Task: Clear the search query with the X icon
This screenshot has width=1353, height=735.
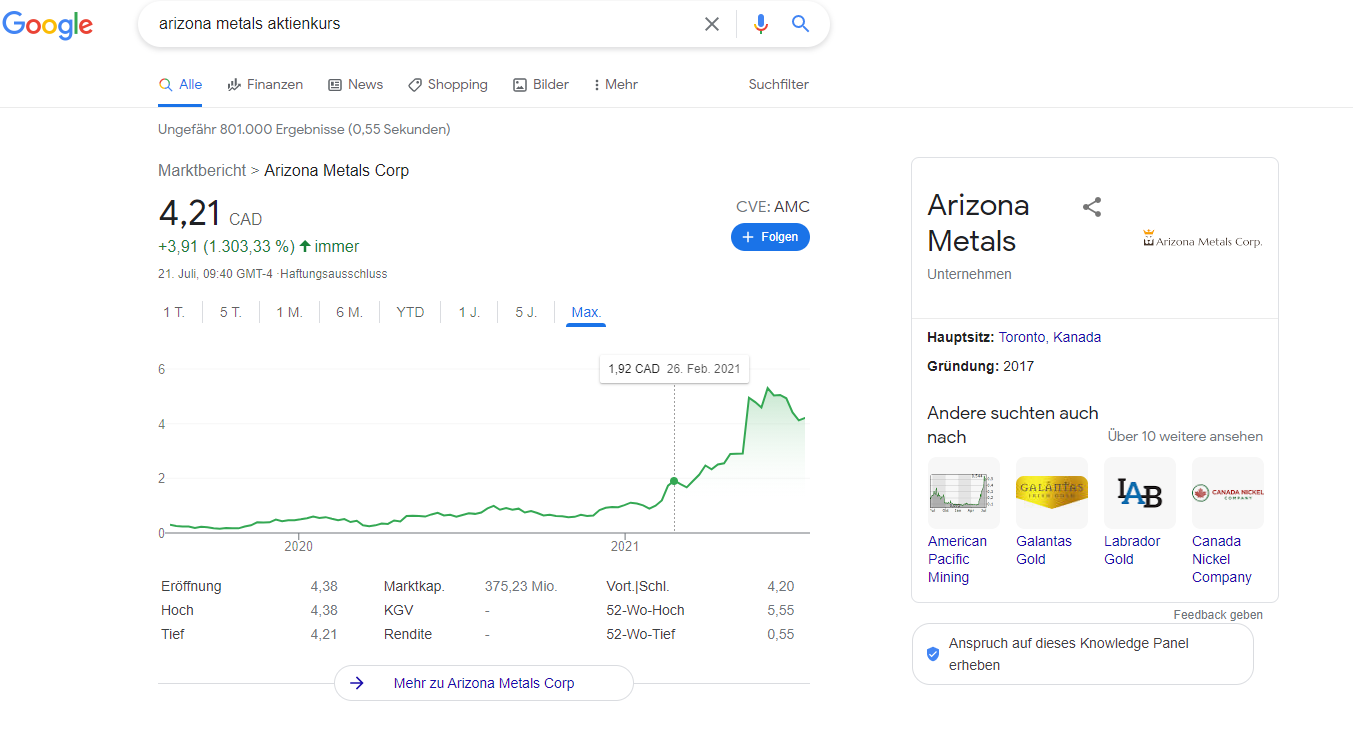Action: coord(712,24)
